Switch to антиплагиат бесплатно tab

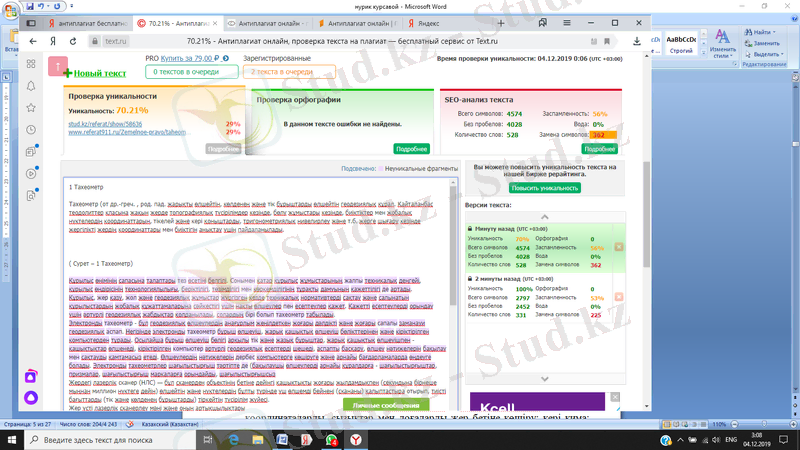click(88, 23)
